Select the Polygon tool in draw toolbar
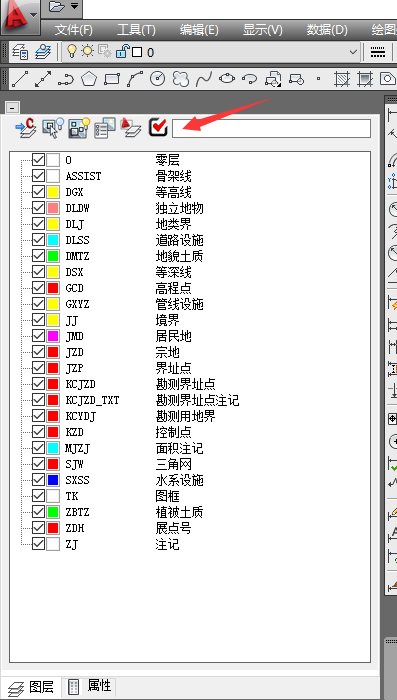The width and height of the screenshot is (397, 700). pos(89,79)
